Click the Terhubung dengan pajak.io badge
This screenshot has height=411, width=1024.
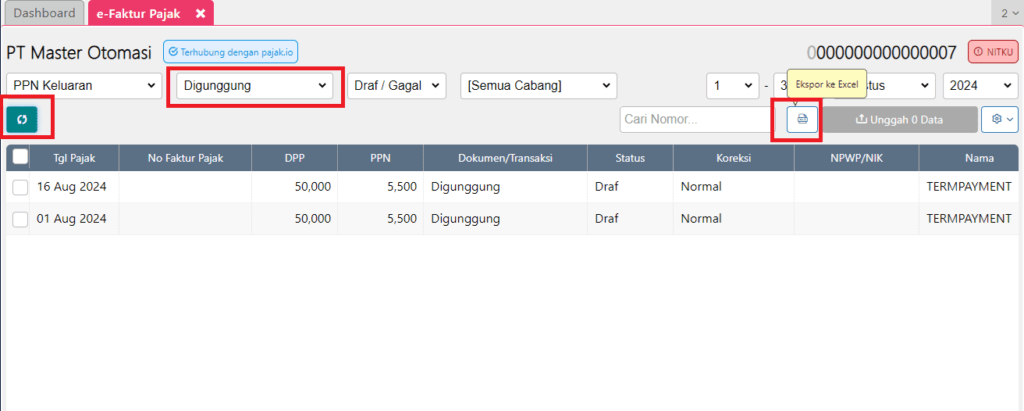tap(231, 52)
